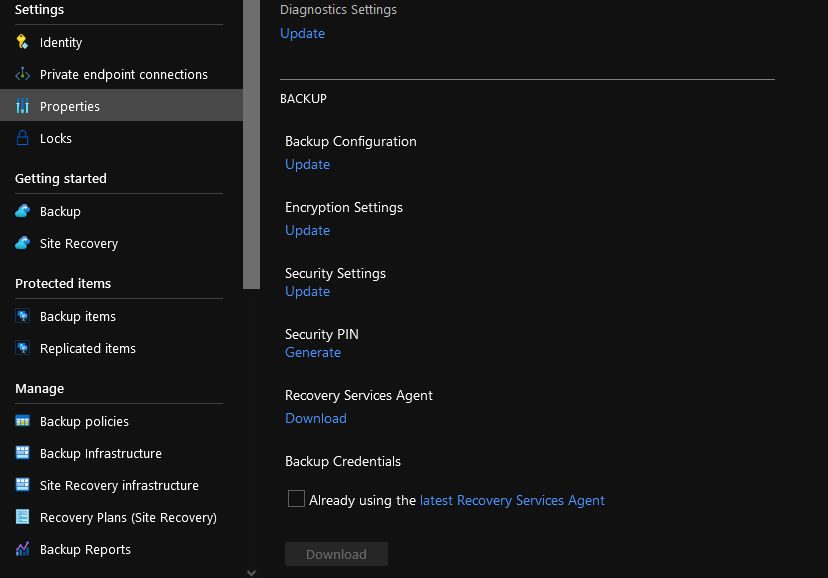Click the Identity key icon
The width and height of the screenshot is (828, 578).
22,42
